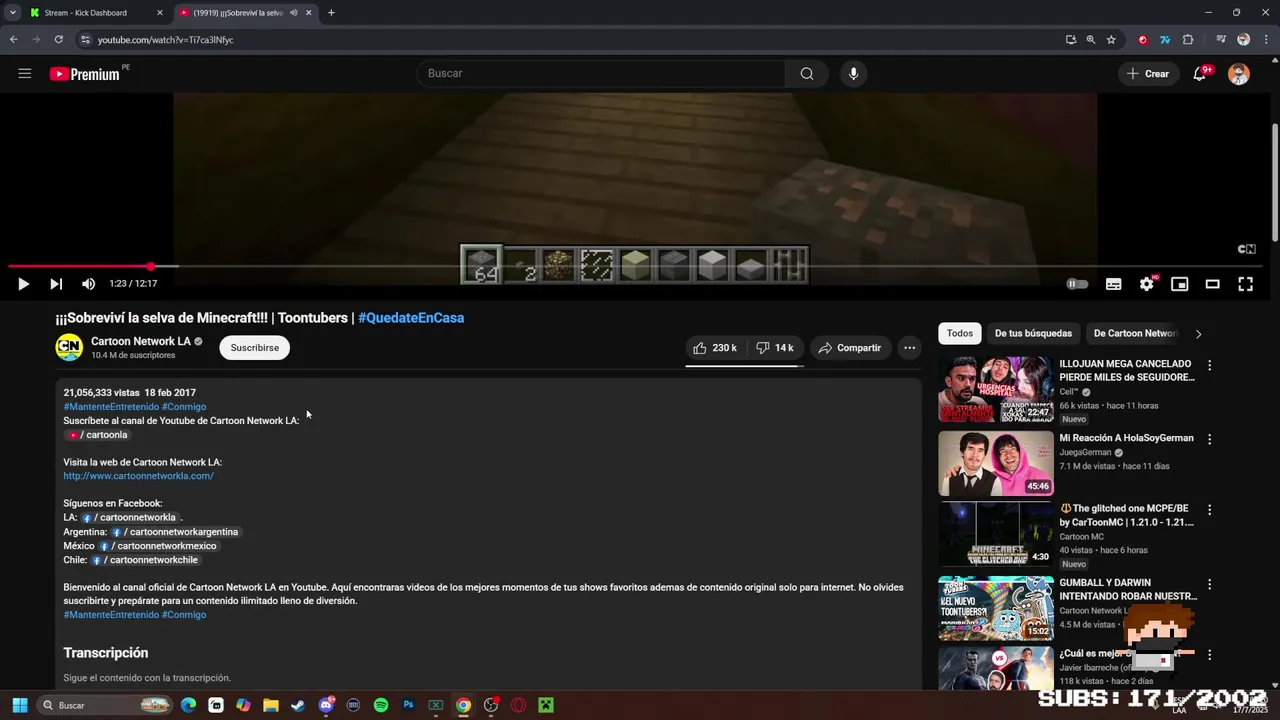Open Photoshop from the taskbar
This screenshot has width=1280, height=720.
click(408, 705)
